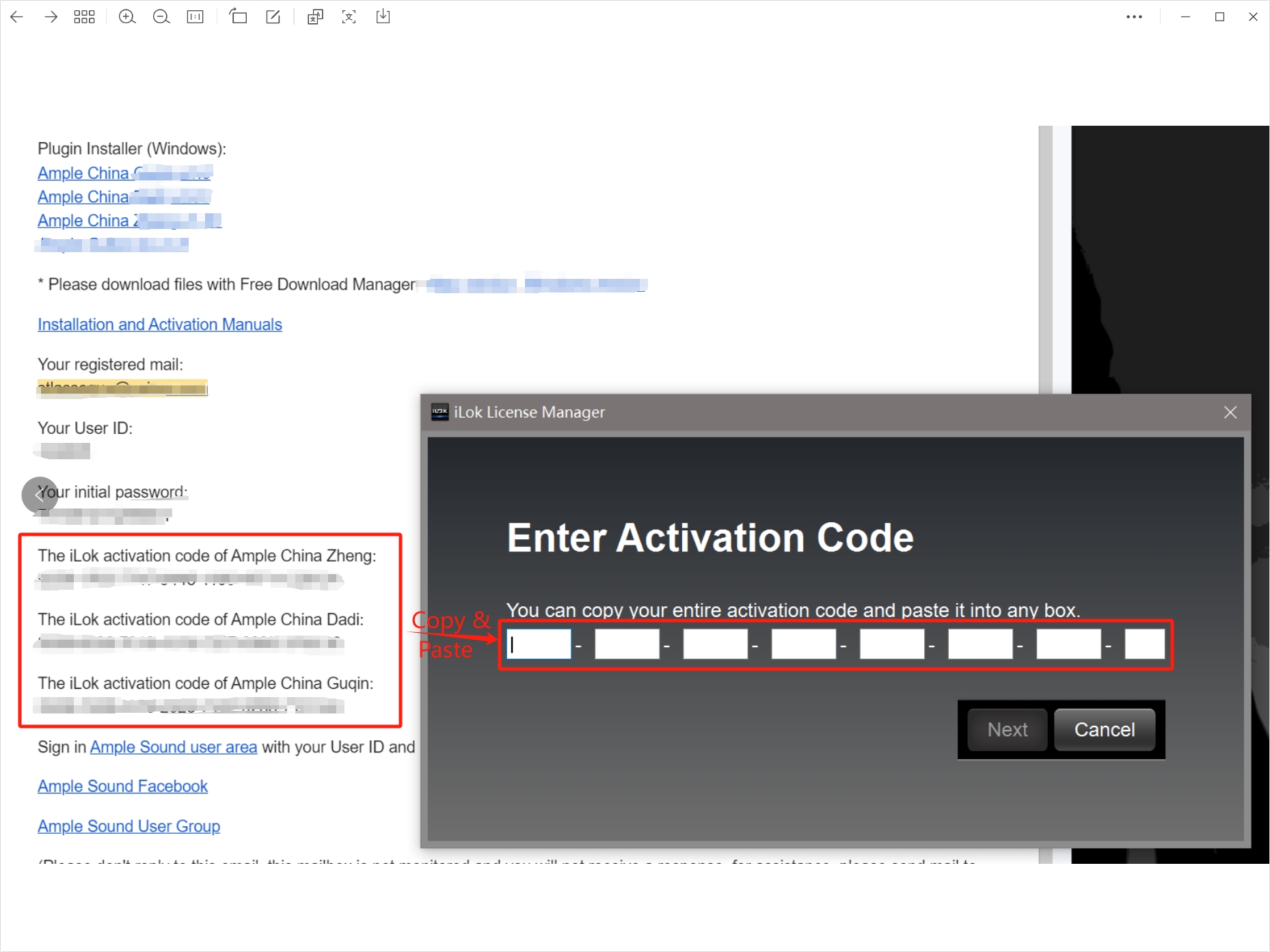Click the 'Your registered mail:' label
The height and width of the screenshot is (952, 1270).
[x=111, y=365]
